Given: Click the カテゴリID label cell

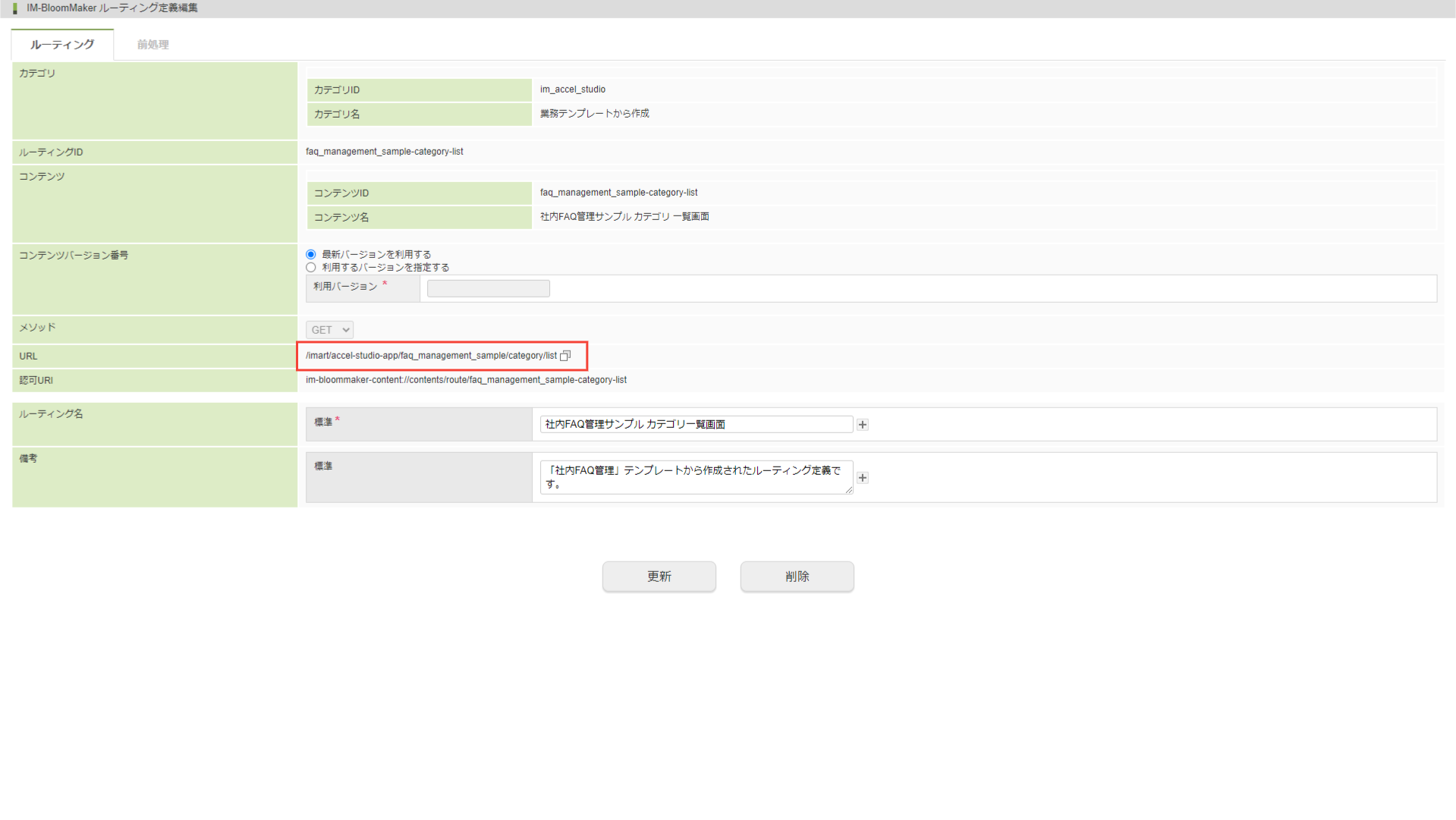Looking at the screenshot, I should point(419,90).
